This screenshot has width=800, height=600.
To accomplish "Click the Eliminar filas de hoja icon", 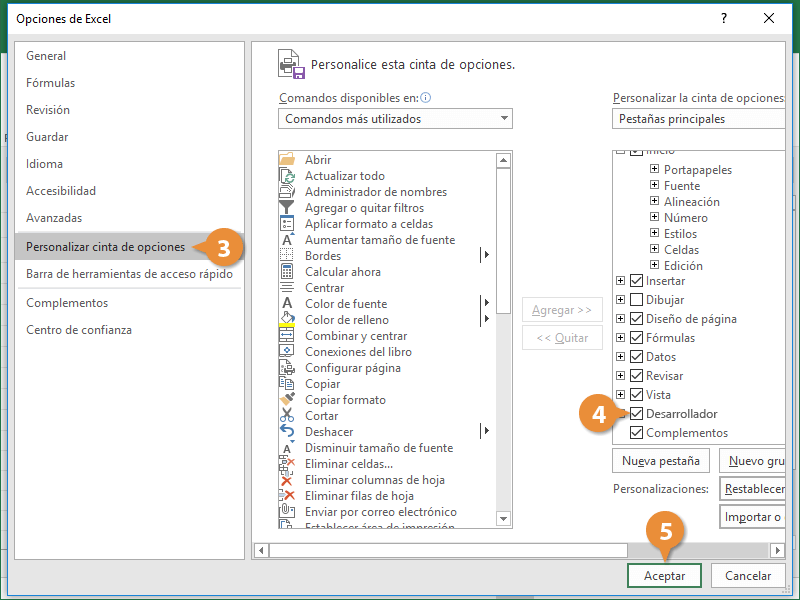I will click(x=287, y=495).
